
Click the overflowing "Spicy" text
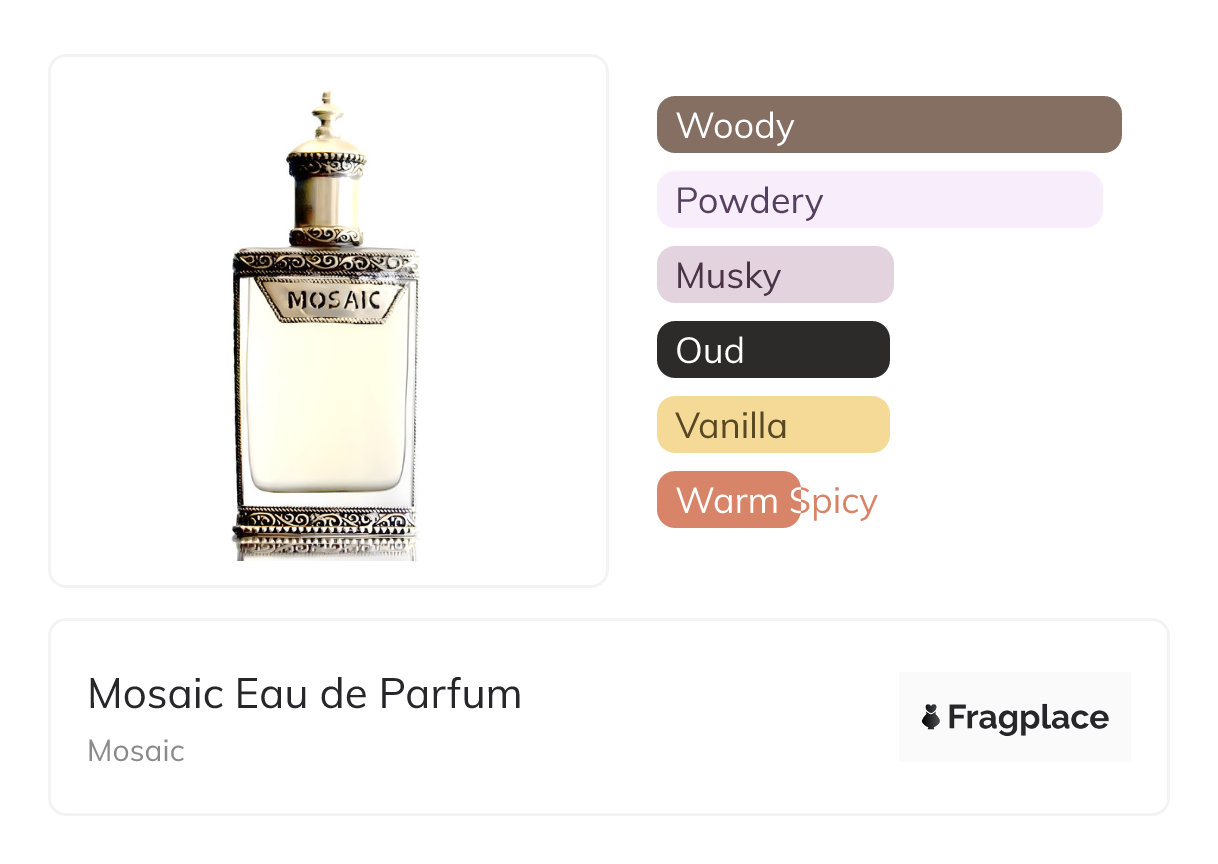coord(840,501)
